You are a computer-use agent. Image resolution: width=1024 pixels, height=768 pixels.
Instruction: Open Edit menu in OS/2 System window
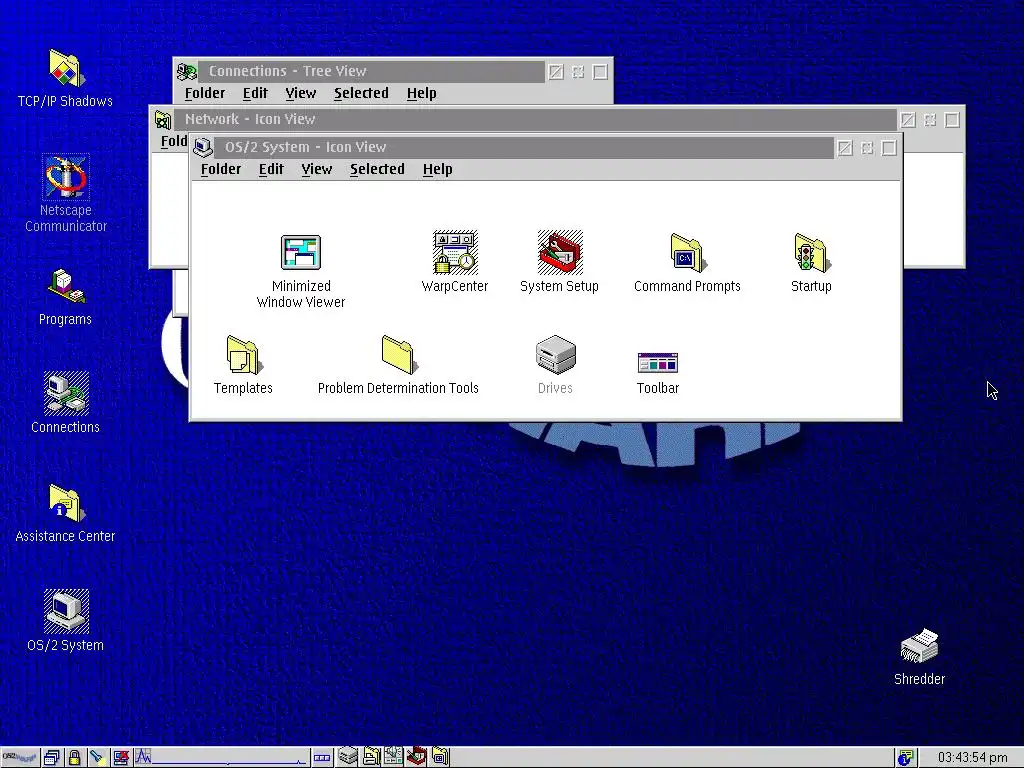(x=271, y=169)
